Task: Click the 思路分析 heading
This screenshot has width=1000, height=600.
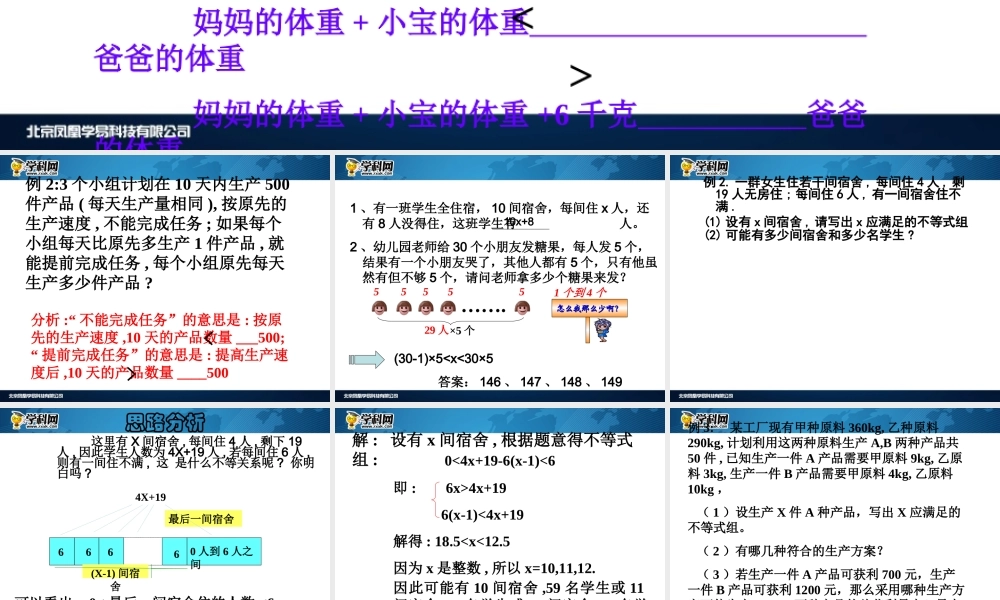Action: point(165,421)
